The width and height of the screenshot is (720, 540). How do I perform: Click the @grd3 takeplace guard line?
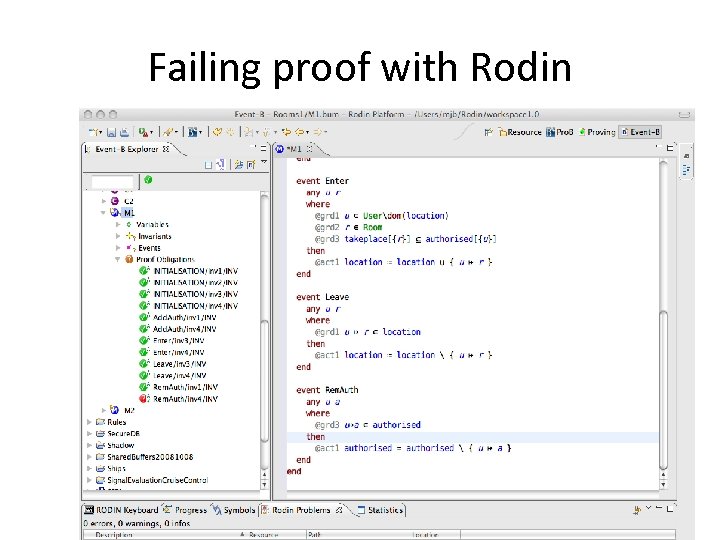[x=405, y=239]
